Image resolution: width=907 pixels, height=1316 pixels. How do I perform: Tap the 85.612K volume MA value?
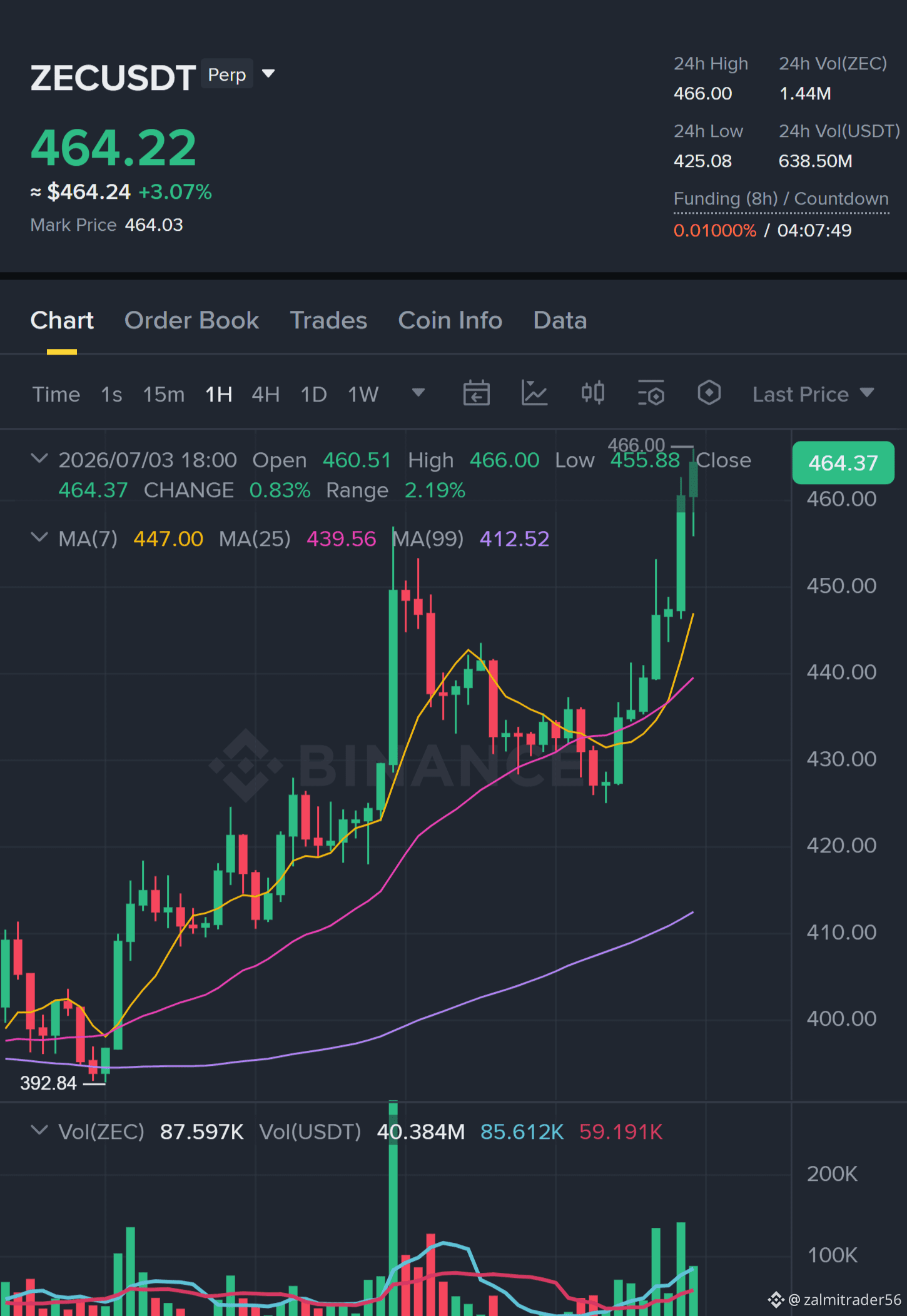pyautogui.click(x=522, y=1131)
